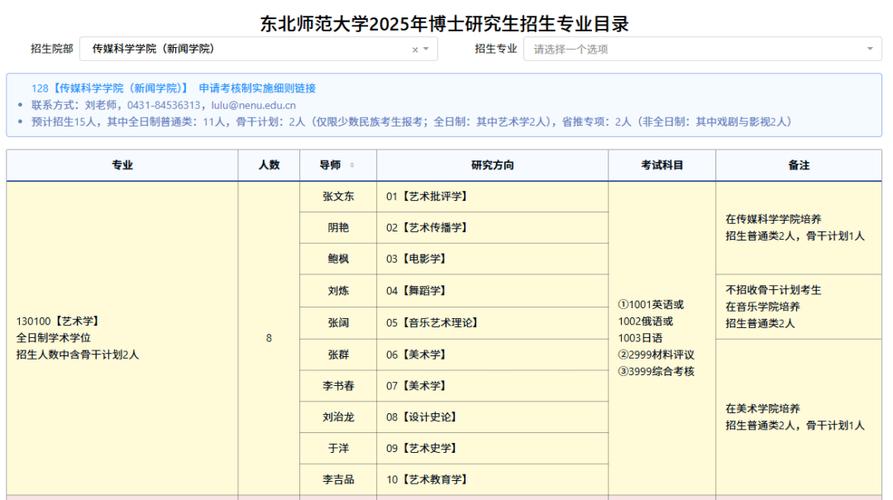Click the enrollment count 8 cell
This screenshot has height=500, width=893.
coord(269,338)
